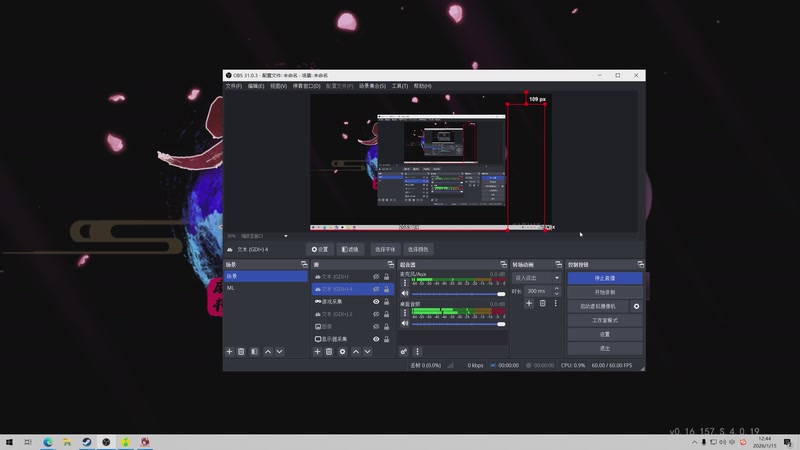Open scene filters icon in Scenes panel

tap(254, 352)
